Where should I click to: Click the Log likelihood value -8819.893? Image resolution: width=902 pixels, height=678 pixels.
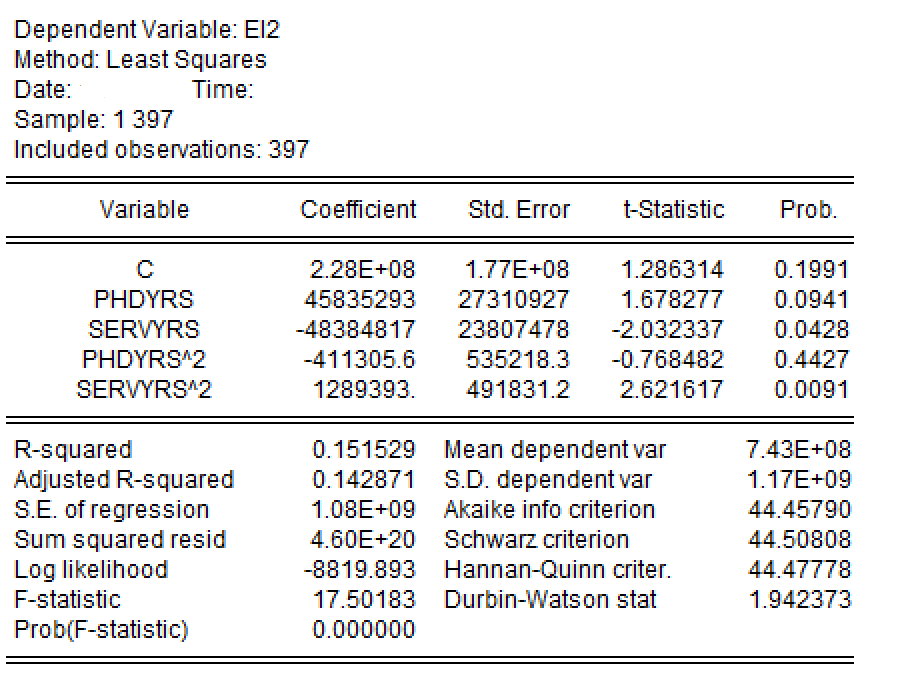(360, 570)
